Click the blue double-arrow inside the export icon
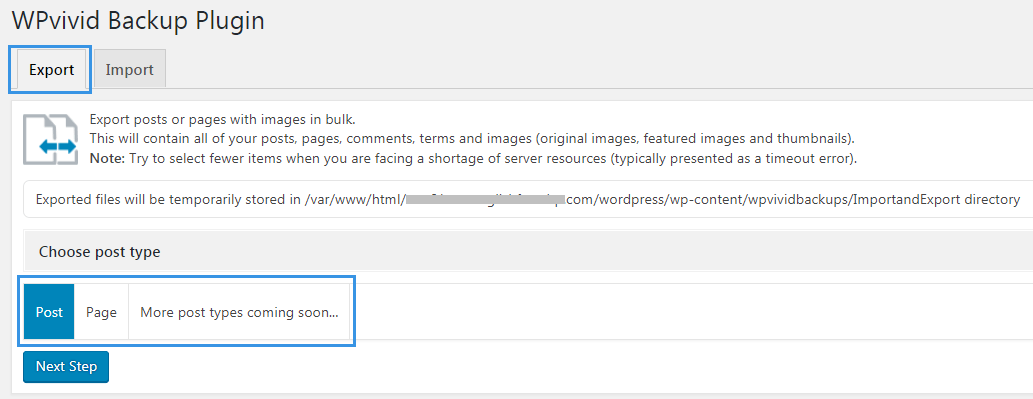Image resolution: width=1033 pixels, height=399 pixels. (x=57, y=147)
